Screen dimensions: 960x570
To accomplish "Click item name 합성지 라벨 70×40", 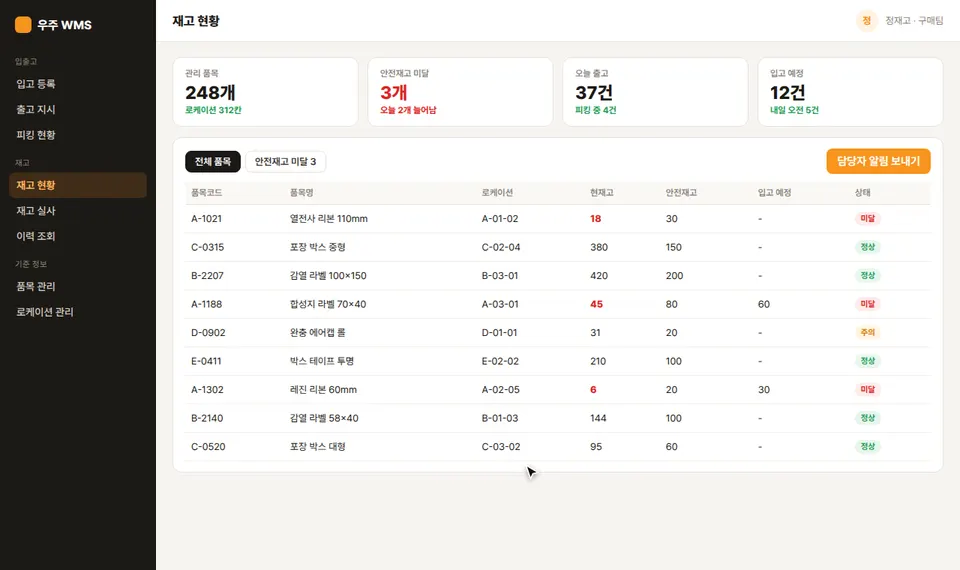I will (x=328, y=304).
